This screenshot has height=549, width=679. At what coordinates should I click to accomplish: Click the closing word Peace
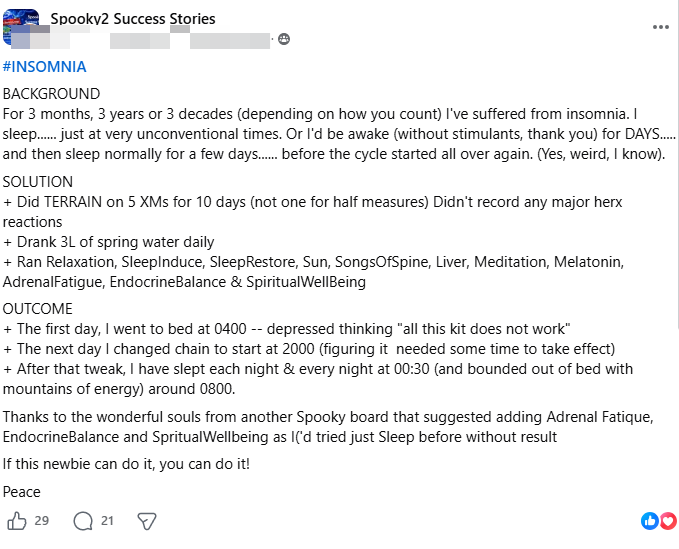click(x=22, y=492)
